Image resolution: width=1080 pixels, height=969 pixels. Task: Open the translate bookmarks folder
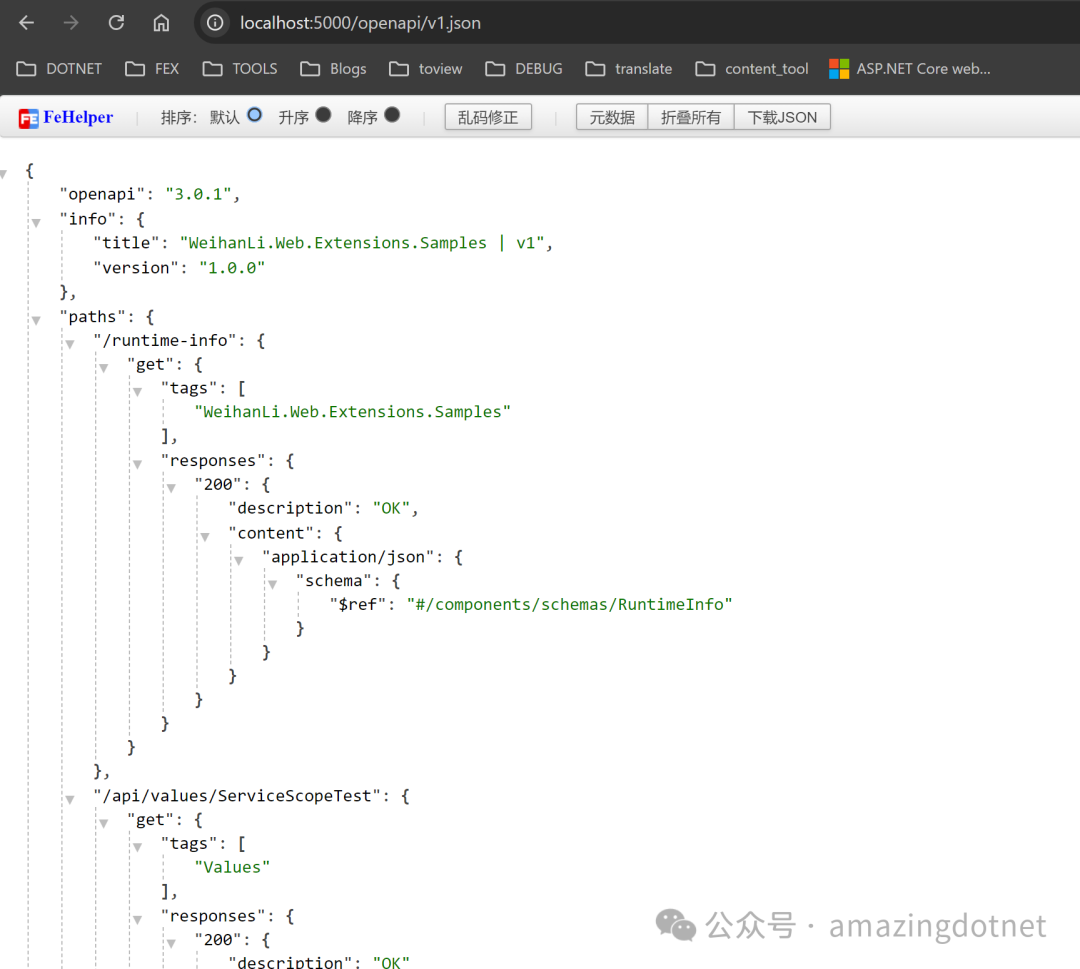click(628, 68)
